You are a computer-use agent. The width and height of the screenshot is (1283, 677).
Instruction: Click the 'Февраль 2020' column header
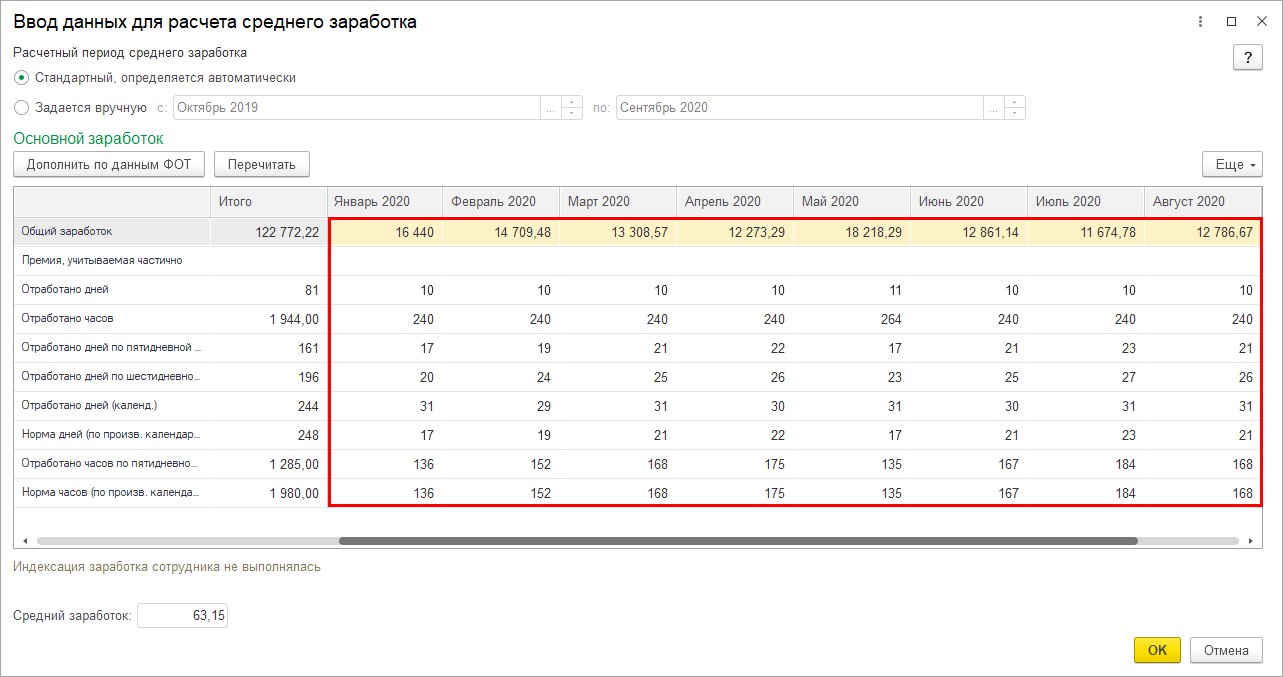coord(502,201)
